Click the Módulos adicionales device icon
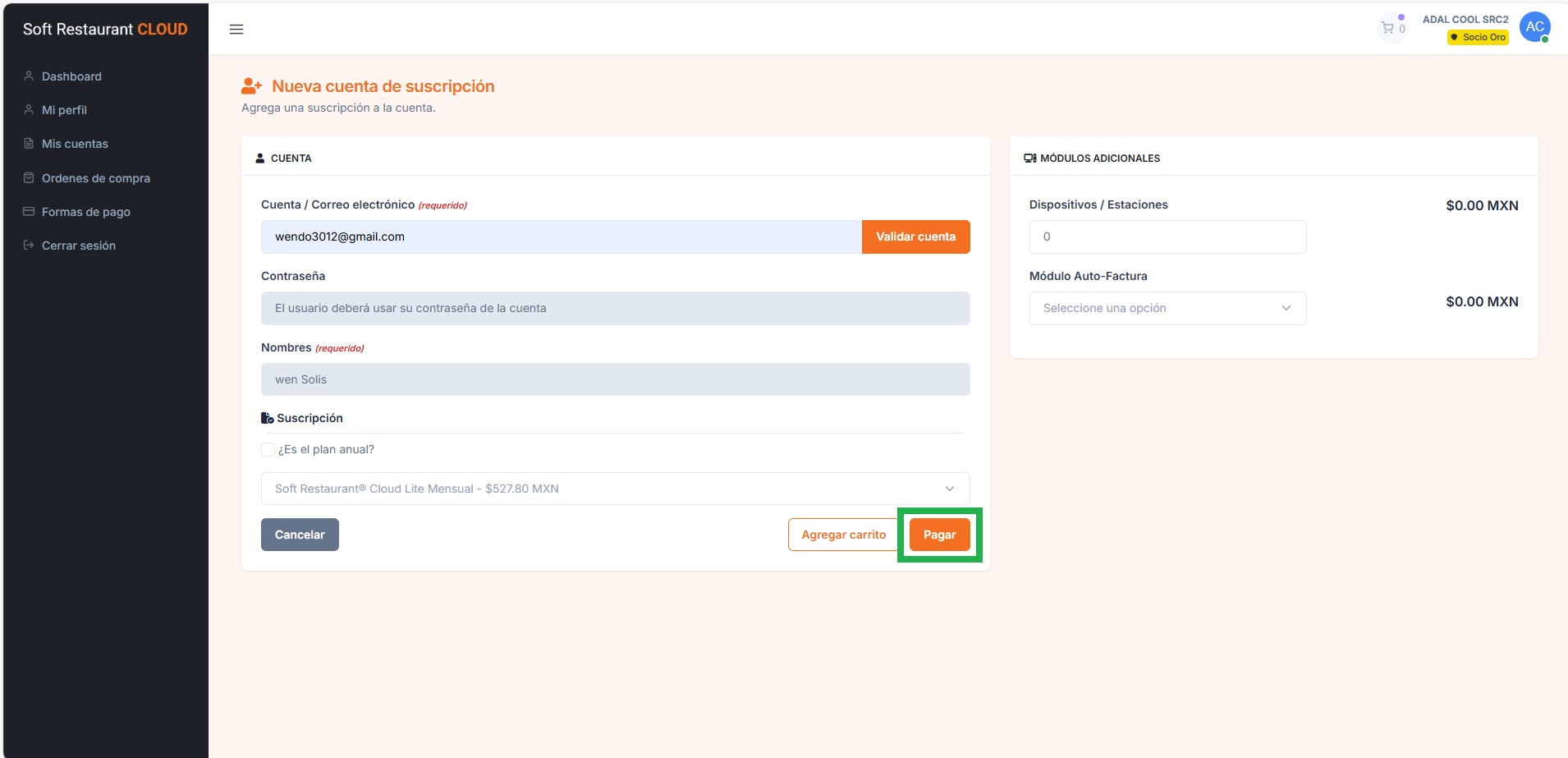Screen dimensions: 1568x758 coord(1030,158)
